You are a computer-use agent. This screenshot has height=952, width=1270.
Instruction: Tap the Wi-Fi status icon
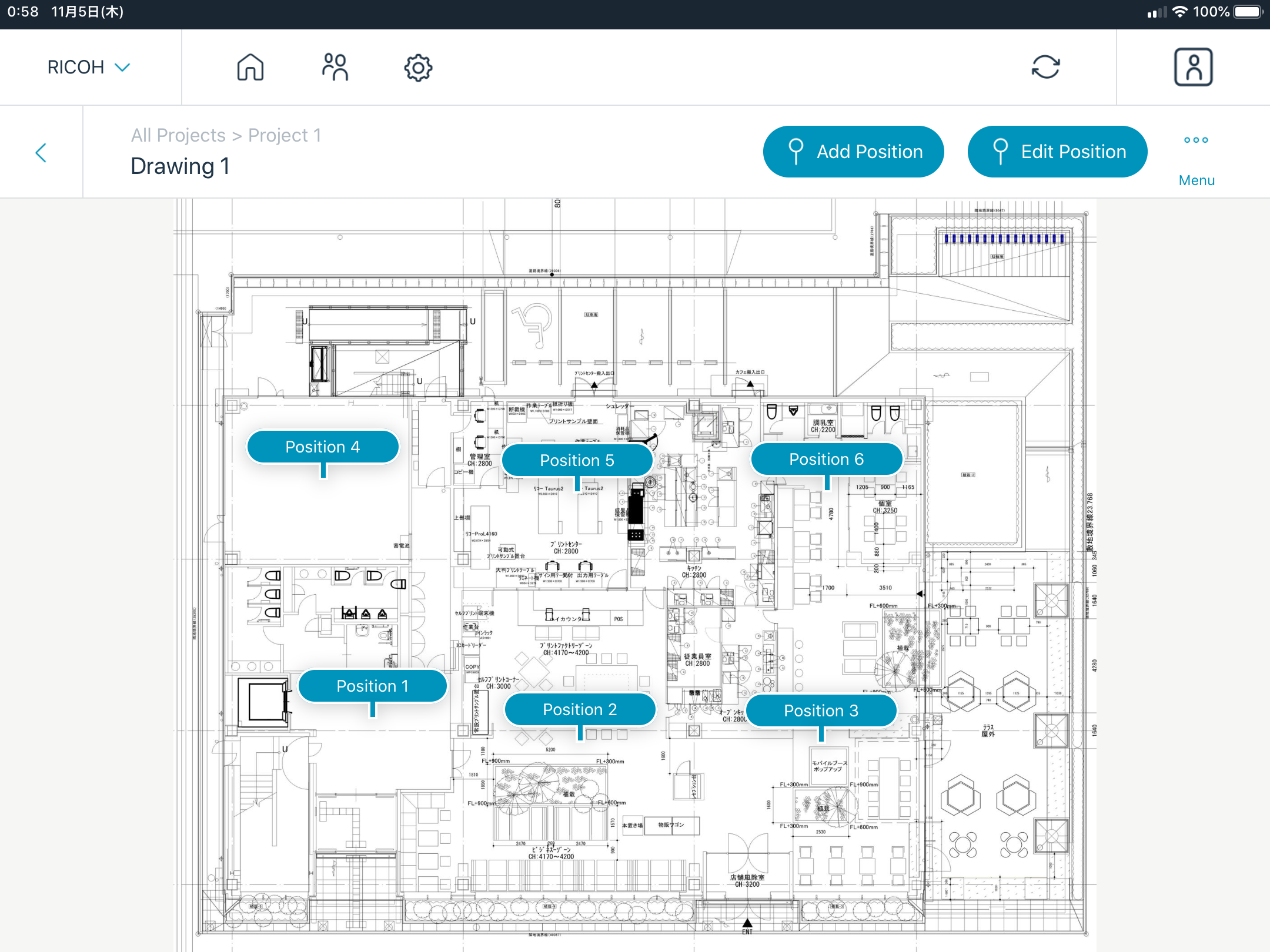1179,12
